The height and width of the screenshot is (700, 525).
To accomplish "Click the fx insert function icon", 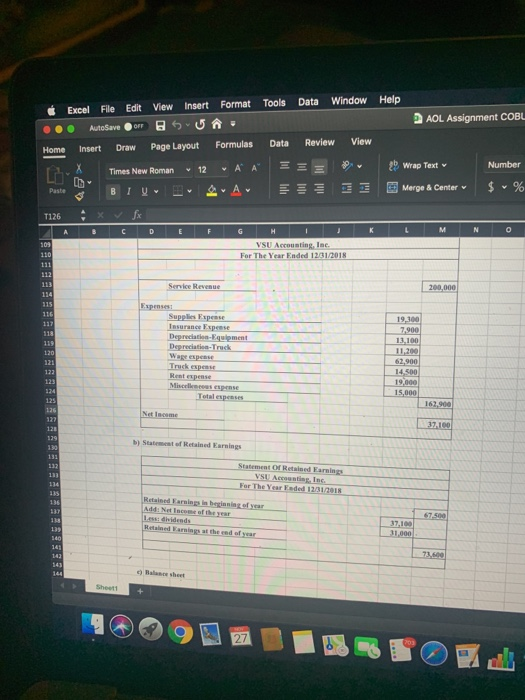I will 137,215.
